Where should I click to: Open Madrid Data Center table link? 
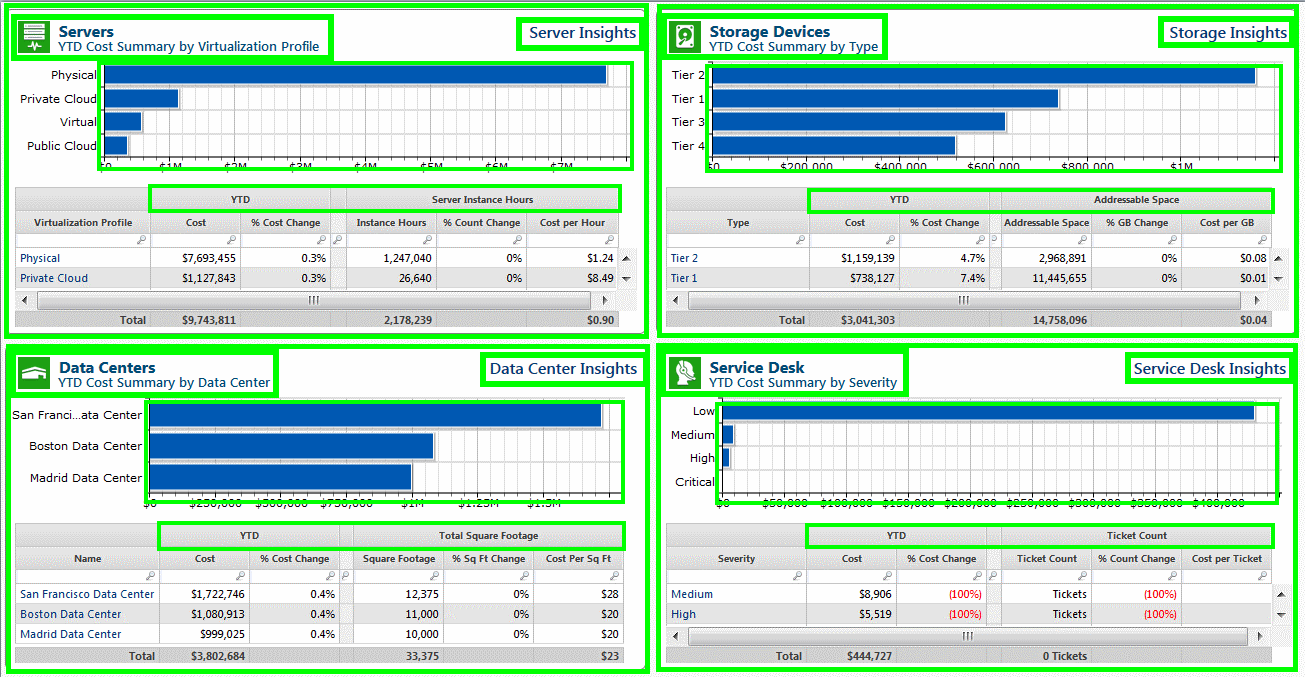tap(70, 635)
